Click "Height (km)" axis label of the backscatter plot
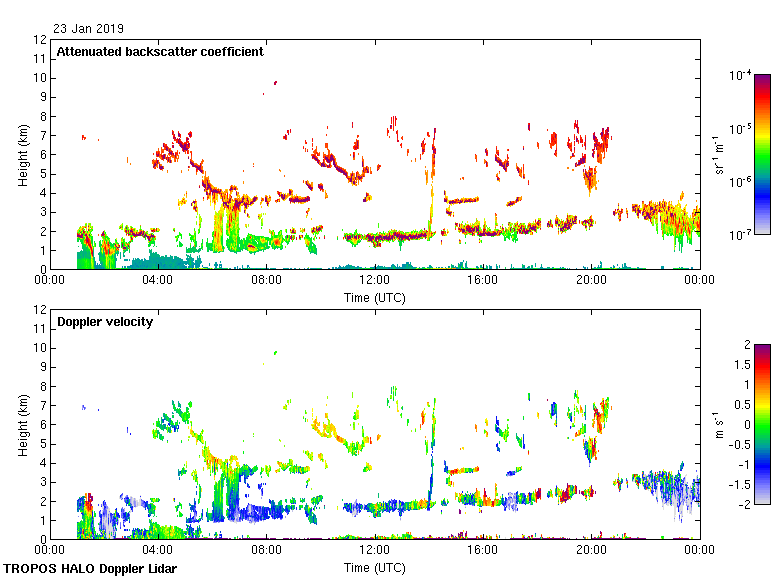Screen dimensions: 780x580 [23, 154]
